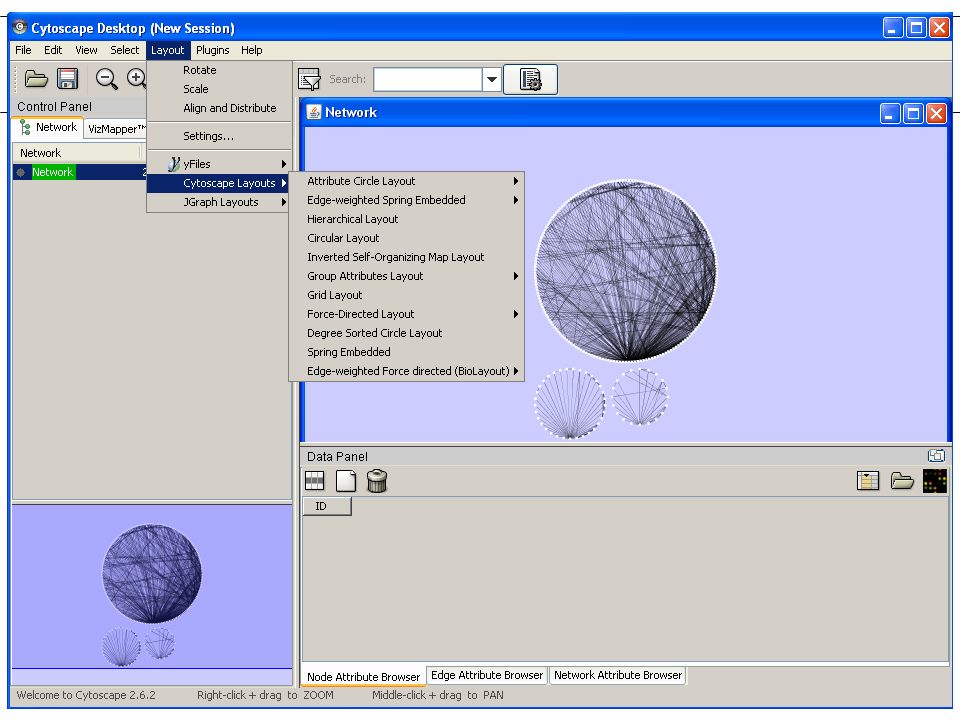Switch to Network Attribute Browser tab

click(618, 675)
